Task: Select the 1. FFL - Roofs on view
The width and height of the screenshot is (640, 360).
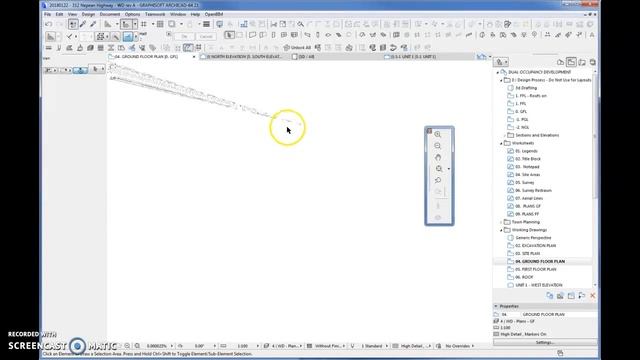Action: 531,96
